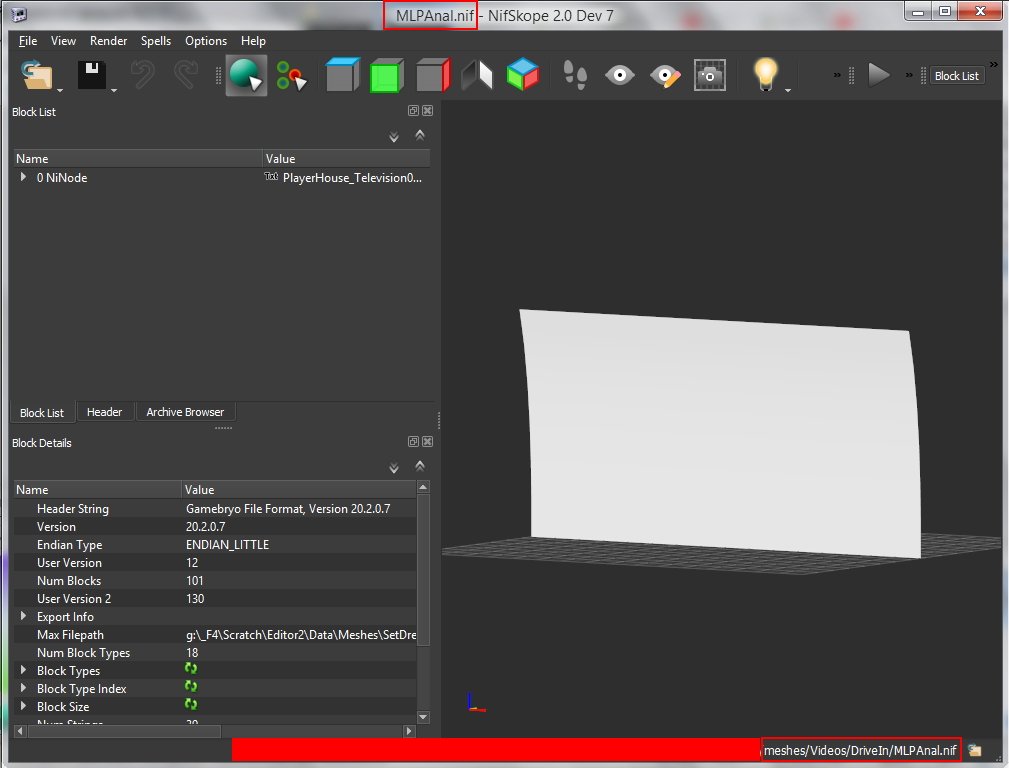Expand the Block Types row
The height and width of the screenshot is (768, 1009).
tap(23, 671)
